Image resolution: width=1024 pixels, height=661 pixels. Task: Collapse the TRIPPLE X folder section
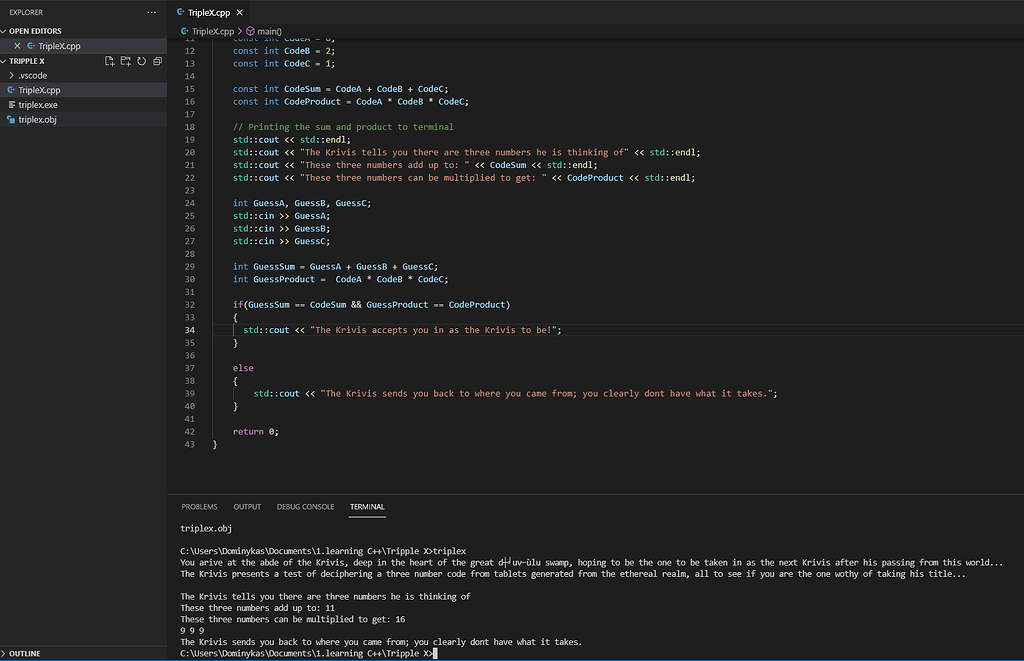[28, 61]
